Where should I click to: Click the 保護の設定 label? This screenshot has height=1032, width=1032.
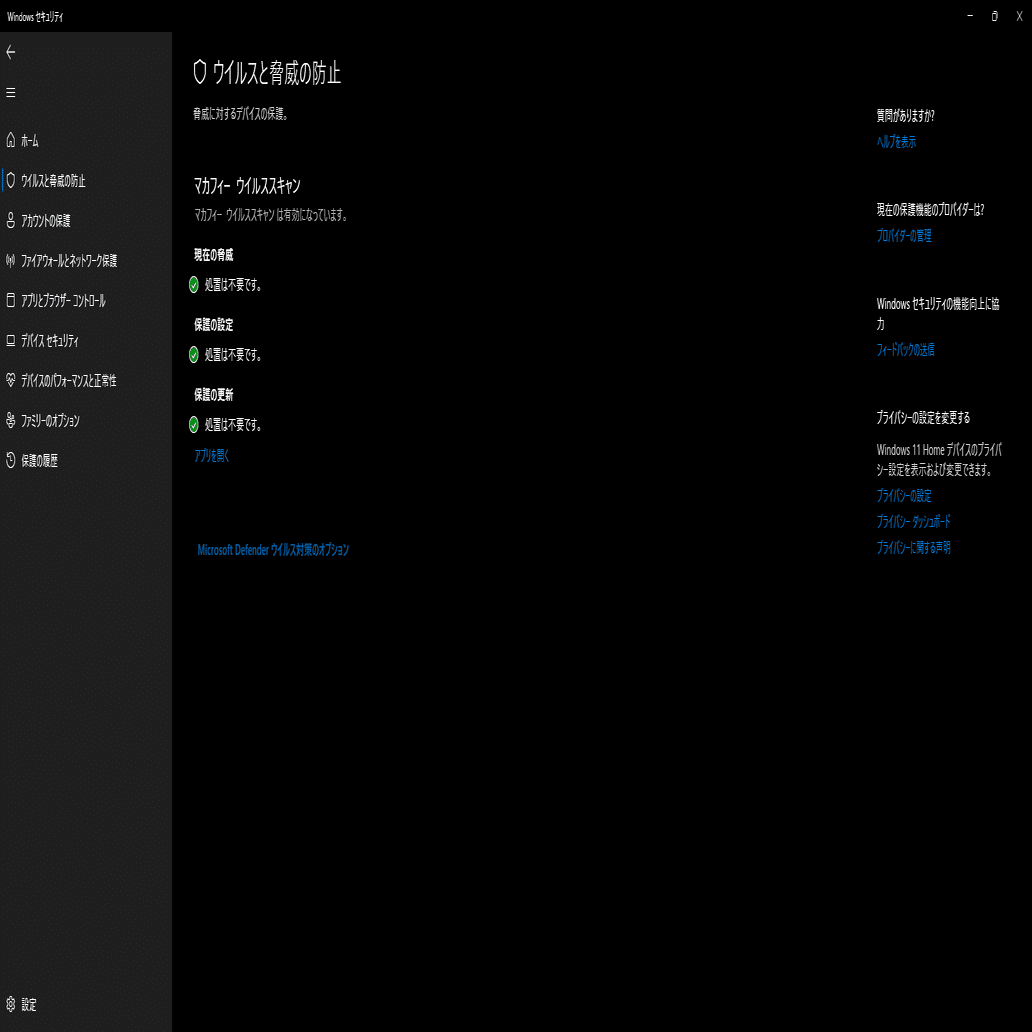pyautogui.click(x=213, y=324)
